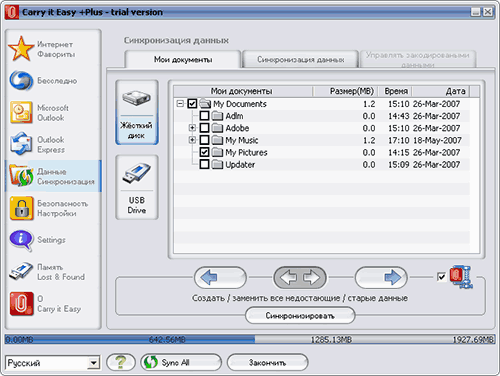
Task: Expand the Adobe folder node
Action: tap(192, 128)
